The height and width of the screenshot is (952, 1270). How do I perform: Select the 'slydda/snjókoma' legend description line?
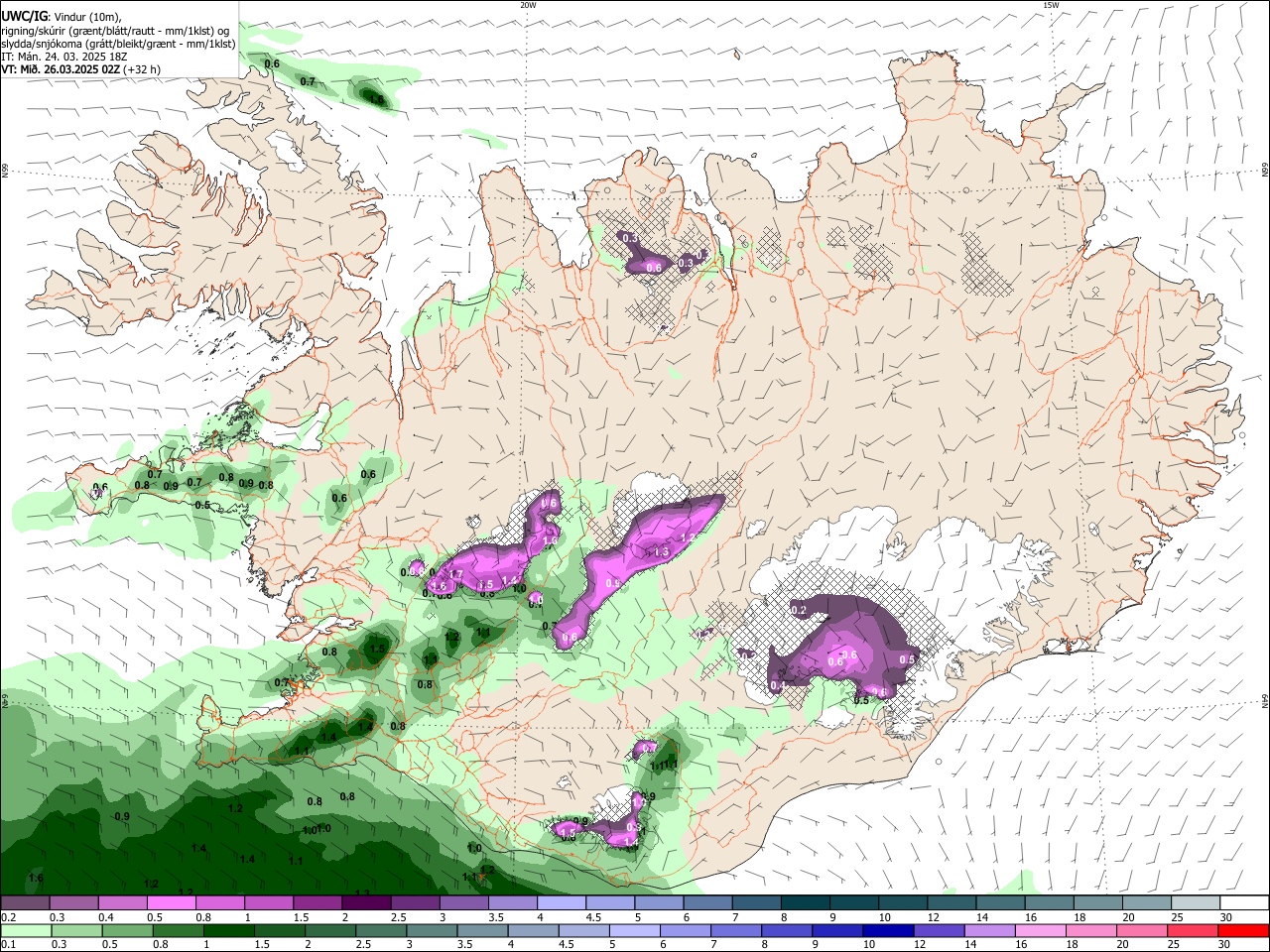(x=118, y=44)
